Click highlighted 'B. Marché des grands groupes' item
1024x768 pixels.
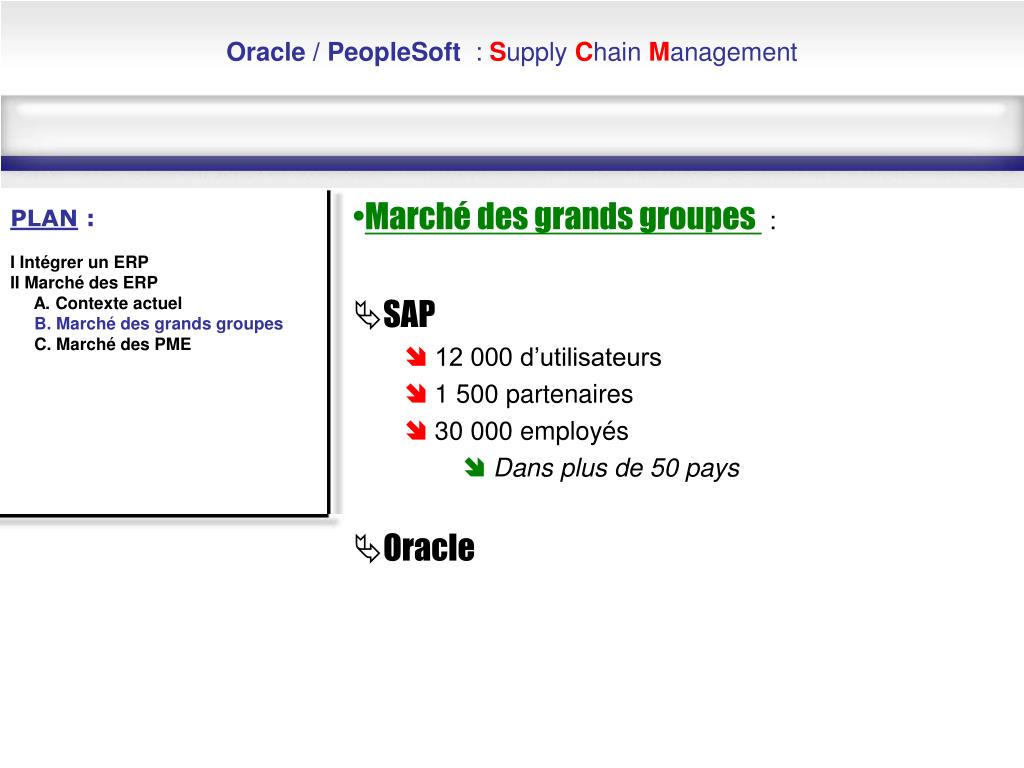159,323
